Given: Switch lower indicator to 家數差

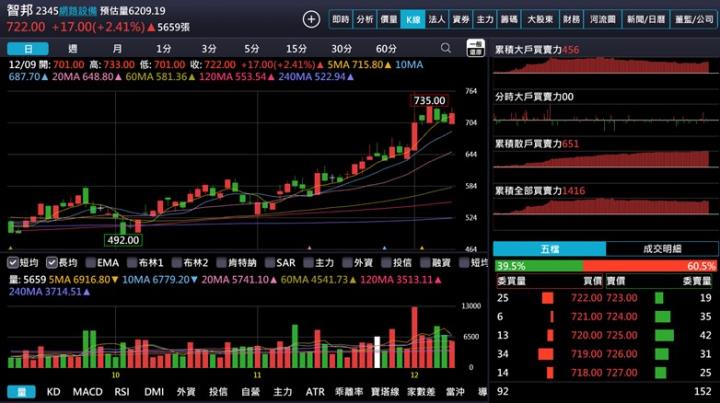Looking at the screenshot, I should tap(421, 392).
